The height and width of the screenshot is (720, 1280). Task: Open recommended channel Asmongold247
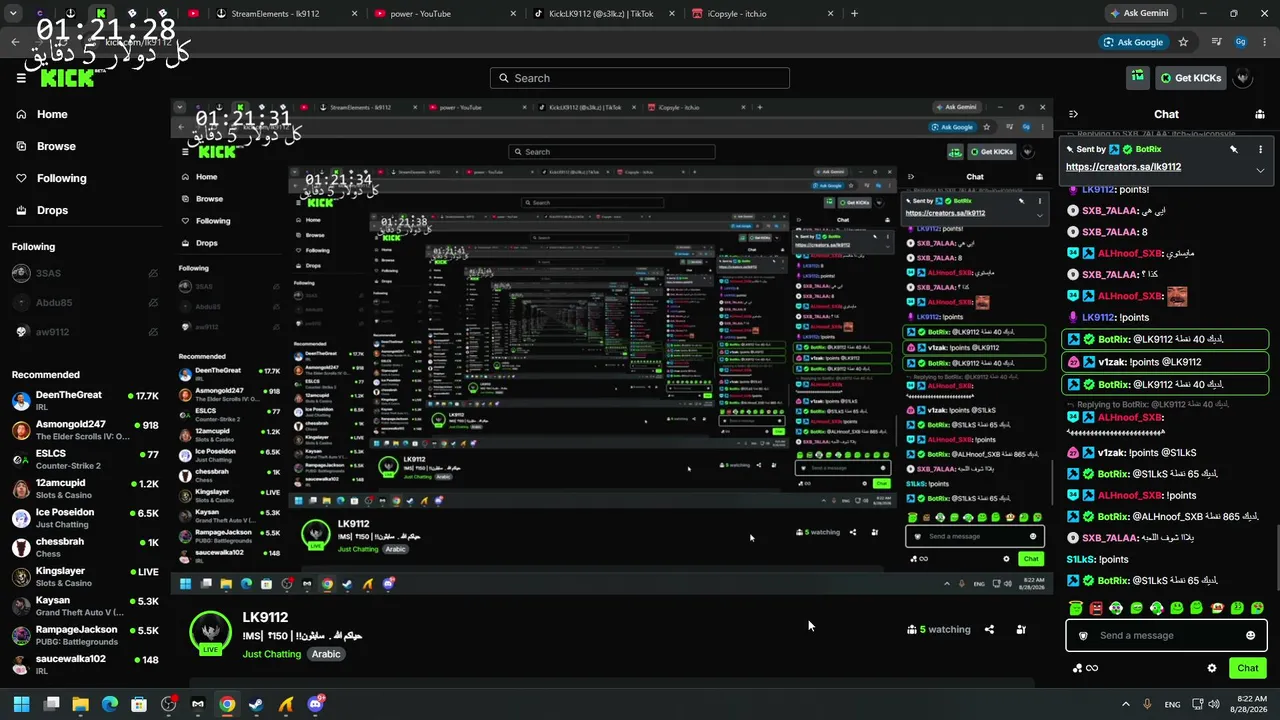pos(85,430)
